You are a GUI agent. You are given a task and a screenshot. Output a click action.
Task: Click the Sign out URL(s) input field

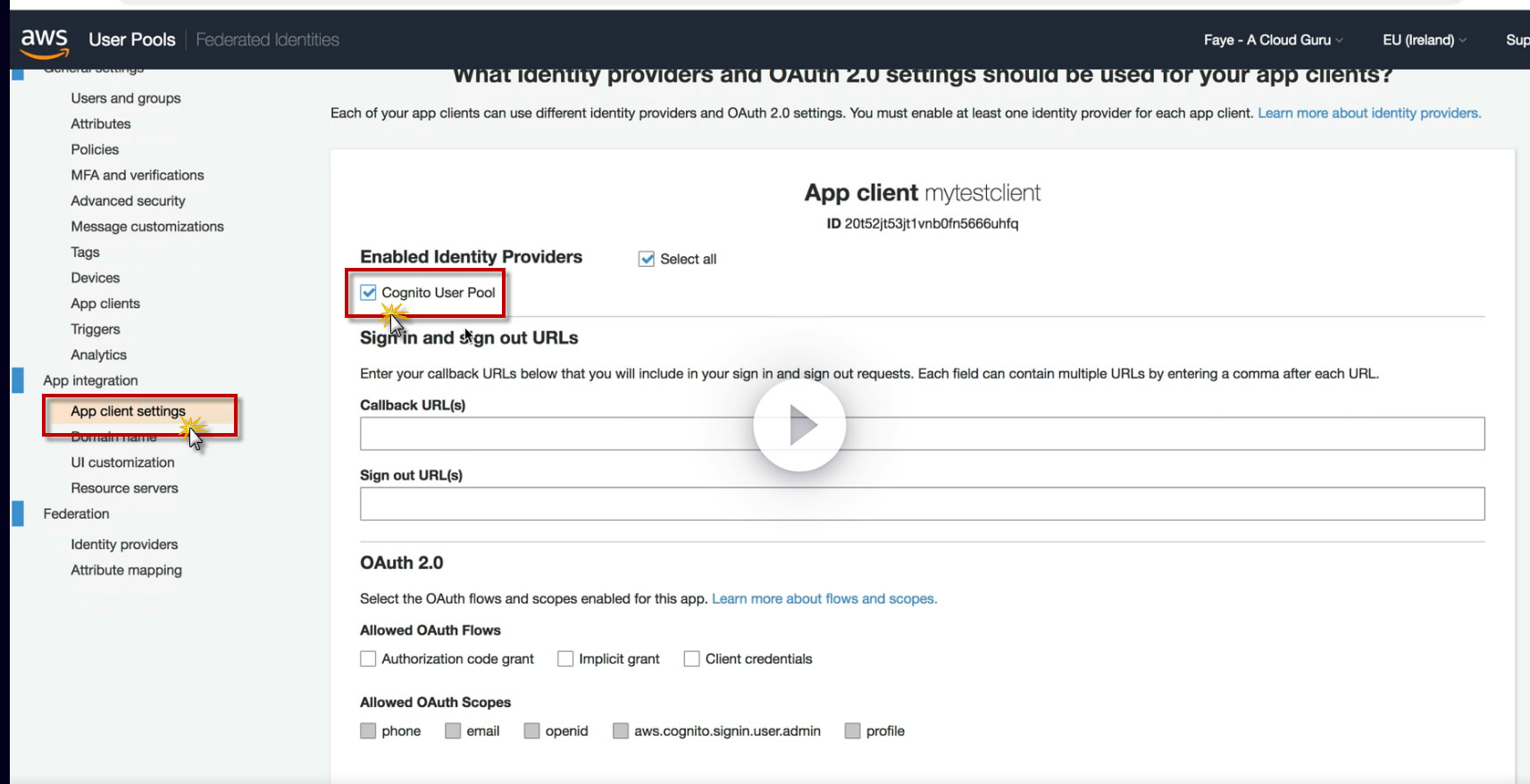tap(922, 504)
